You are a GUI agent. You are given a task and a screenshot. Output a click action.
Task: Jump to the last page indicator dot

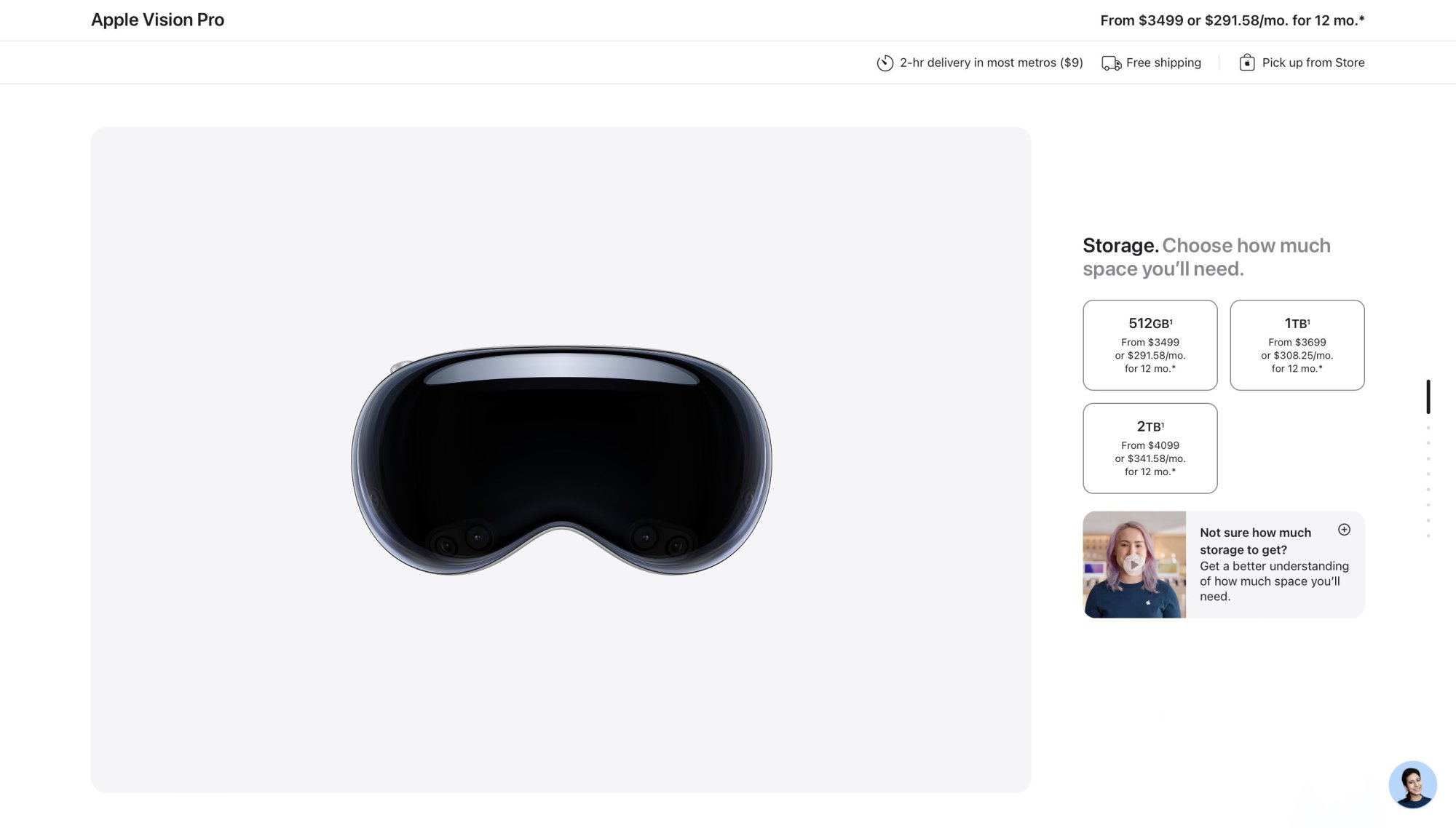coord(1428,536)
